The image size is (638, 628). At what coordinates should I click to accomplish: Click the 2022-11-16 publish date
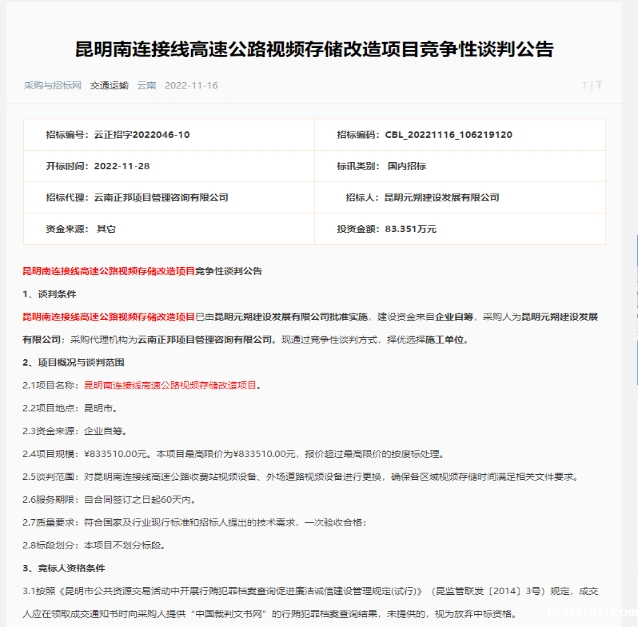point(191,85)
